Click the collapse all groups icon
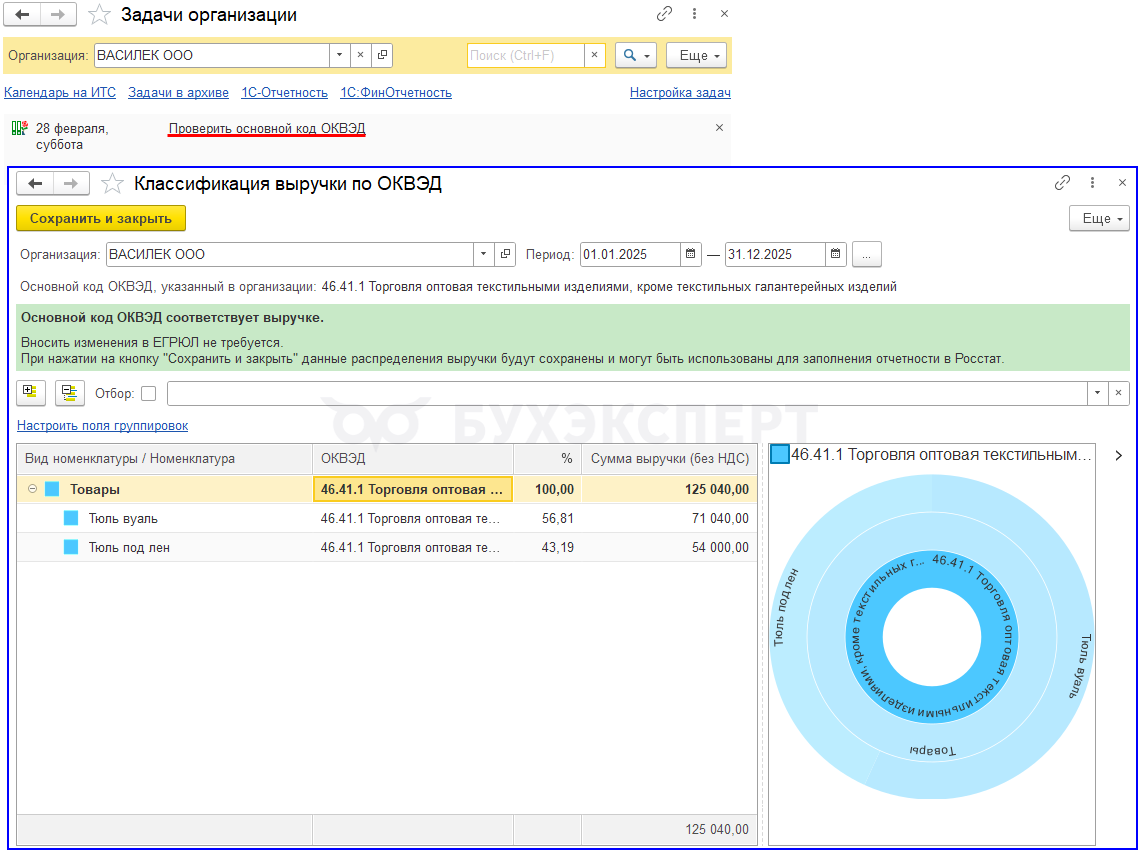This screenshot has width=1138, height=850. (69, 393)
